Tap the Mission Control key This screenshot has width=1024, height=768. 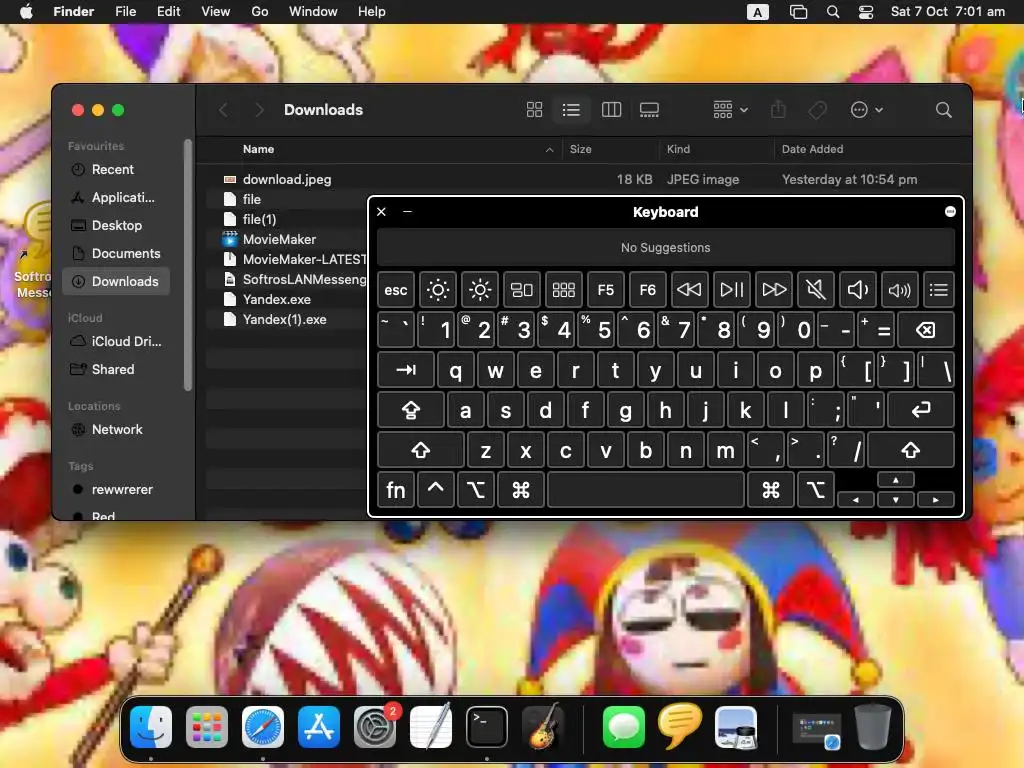click(522, 290)
